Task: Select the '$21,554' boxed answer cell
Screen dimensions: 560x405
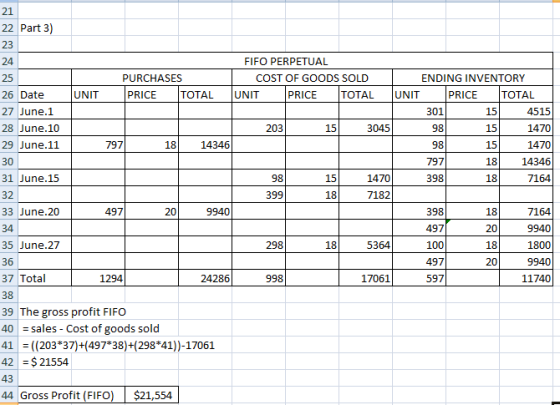Action: point(152,395)
